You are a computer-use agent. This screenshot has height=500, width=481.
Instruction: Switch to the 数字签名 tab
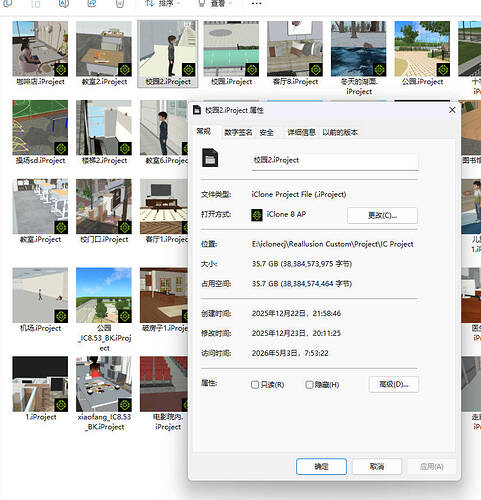pos(238,132)
